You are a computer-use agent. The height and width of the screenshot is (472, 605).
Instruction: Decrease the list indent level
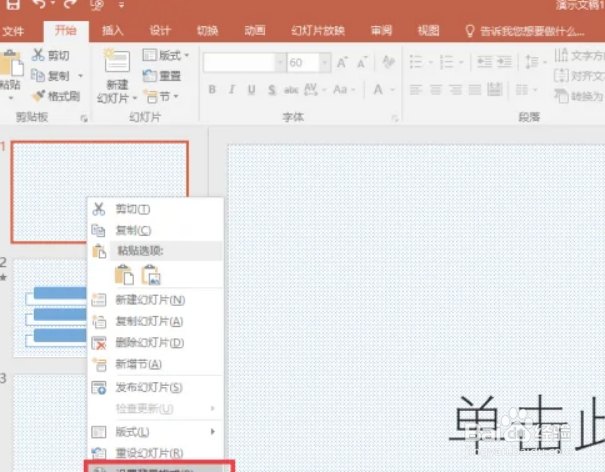484,62
